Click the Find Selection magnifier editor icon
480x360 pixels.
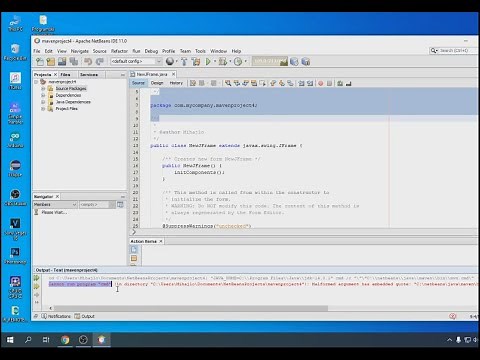[228, 83]
